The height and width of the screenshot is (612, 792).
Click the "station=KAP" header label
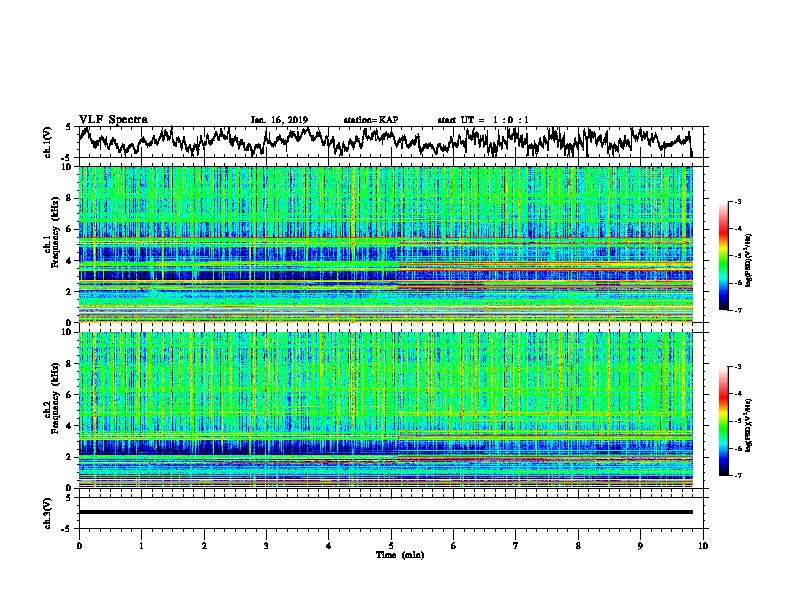coord(371,120)
